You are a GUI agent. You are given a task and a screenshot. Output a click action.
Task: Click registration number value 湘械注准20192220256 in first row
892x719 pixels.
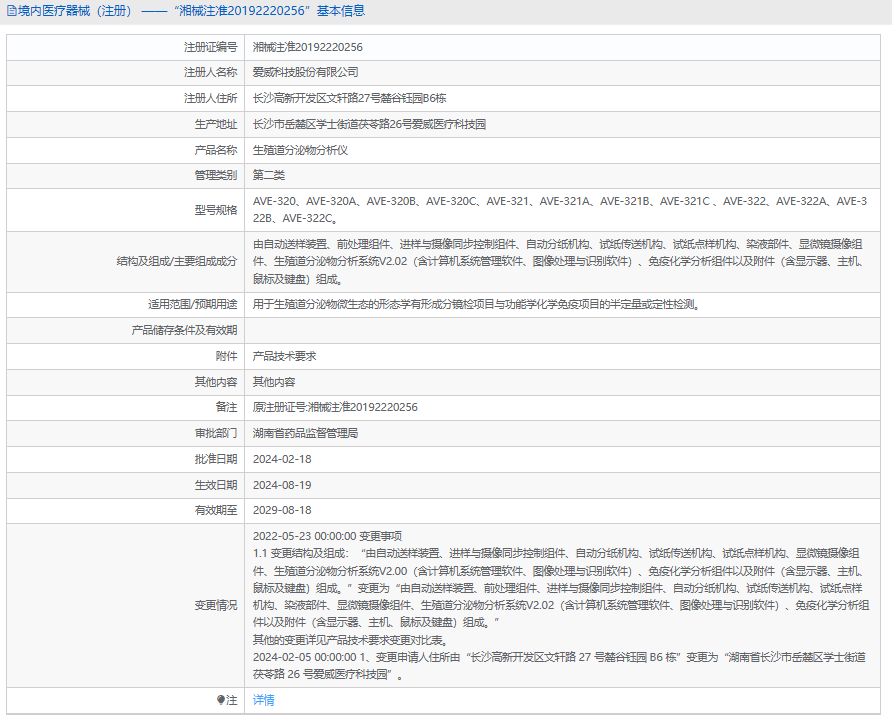click(307, 47)
